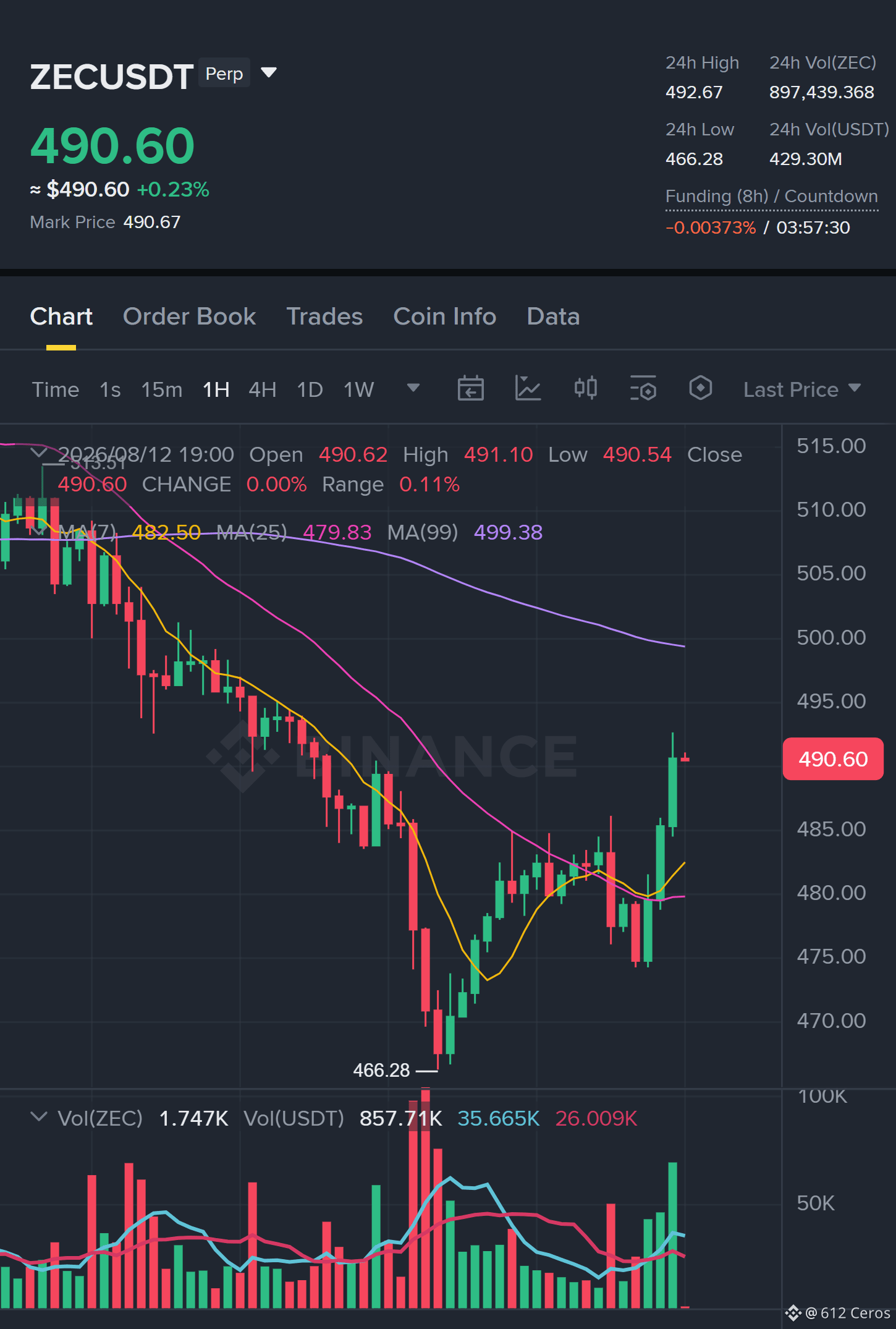Switch to the Chart tab
Image resolution: width=896 pixels, height=1329 pixels.
(61, 316)
